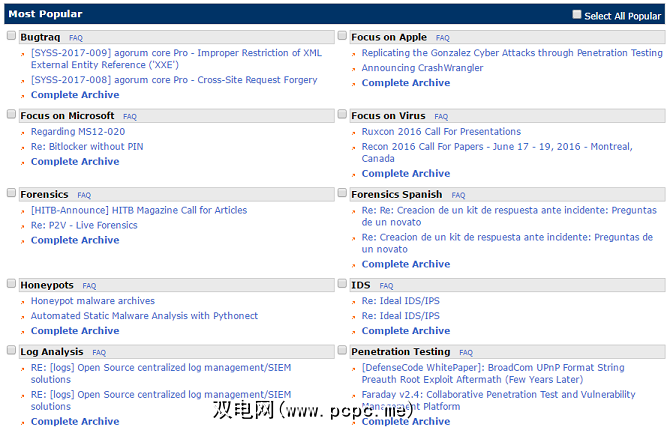Click bullet beside Re: Bitlocker without PIN
670x433 pixels.
(x=23, y=148)
